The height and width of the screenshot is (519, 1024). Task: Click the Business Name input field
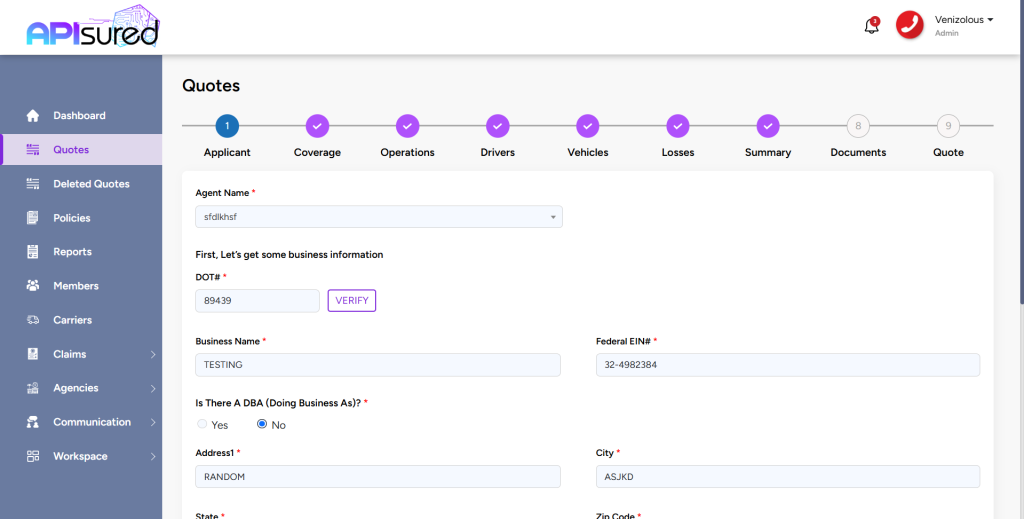click(378, 365)
